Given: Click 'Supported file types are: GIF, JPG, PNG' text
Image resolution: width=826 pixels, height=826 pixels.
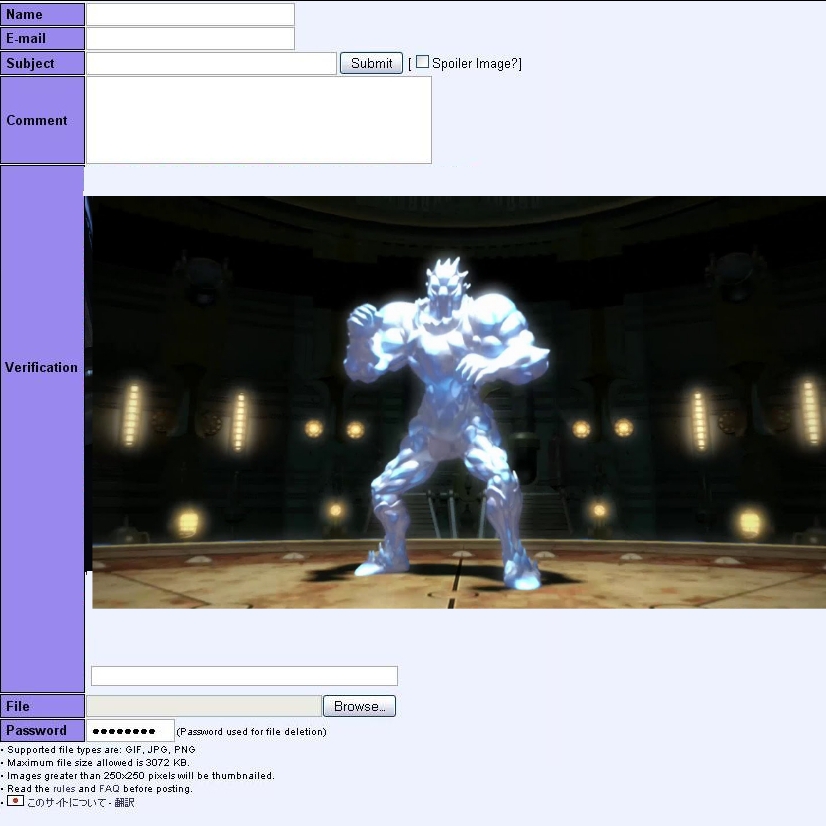Looking at the screenshot, I should tap(101, 750).
